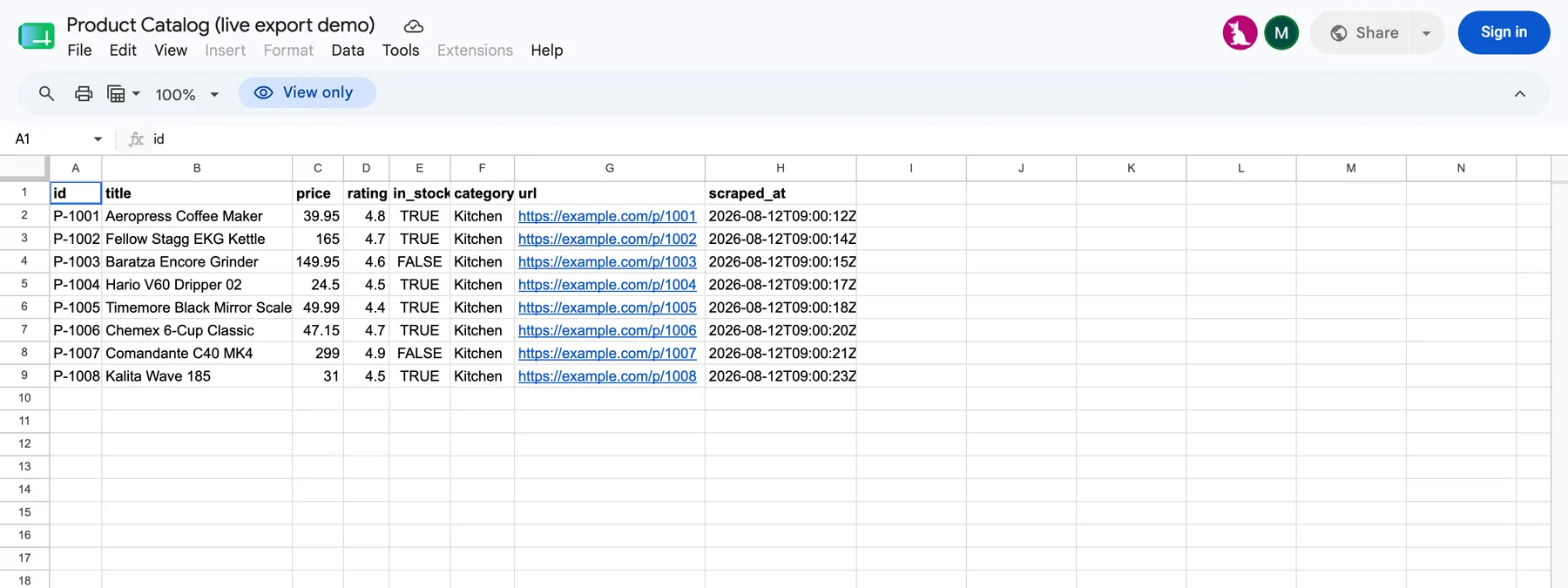Screen dimensions: 1568x588
Task: Open link example.com/p/1004
Action: (x=607, y=285)
